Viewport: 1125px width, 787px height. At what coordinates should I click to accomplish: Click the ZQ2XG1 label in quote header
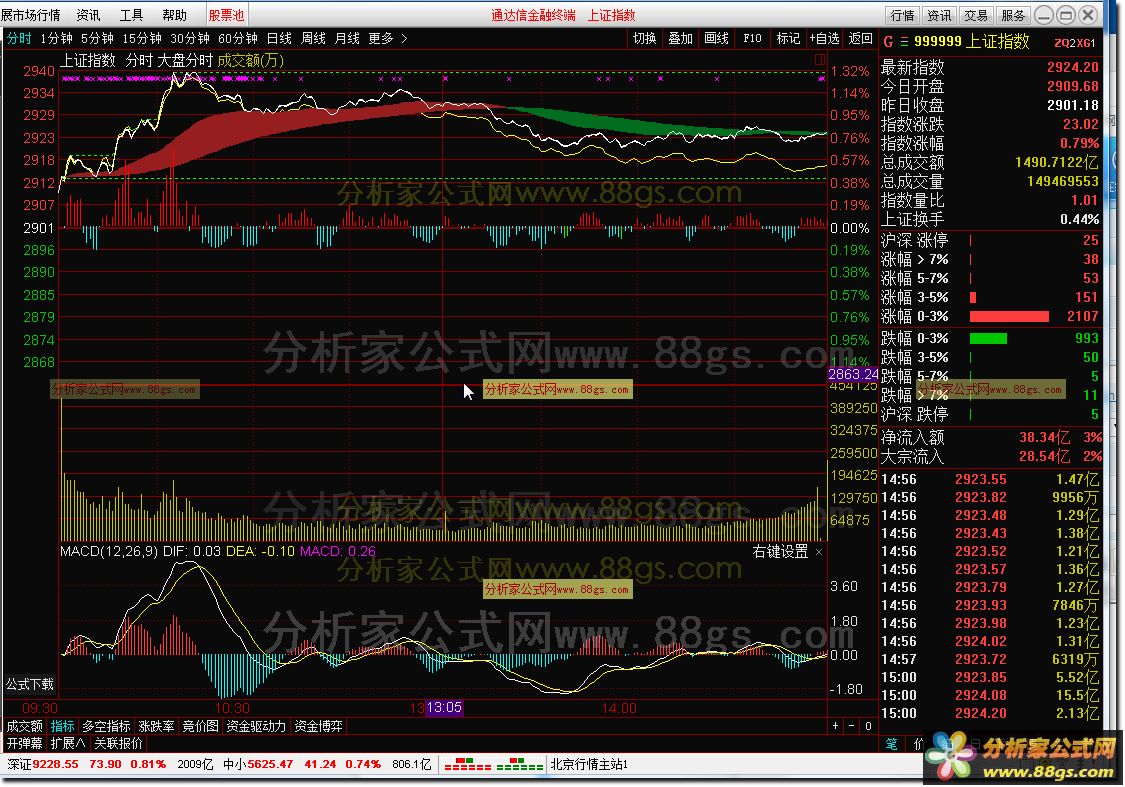(1075, 43)
